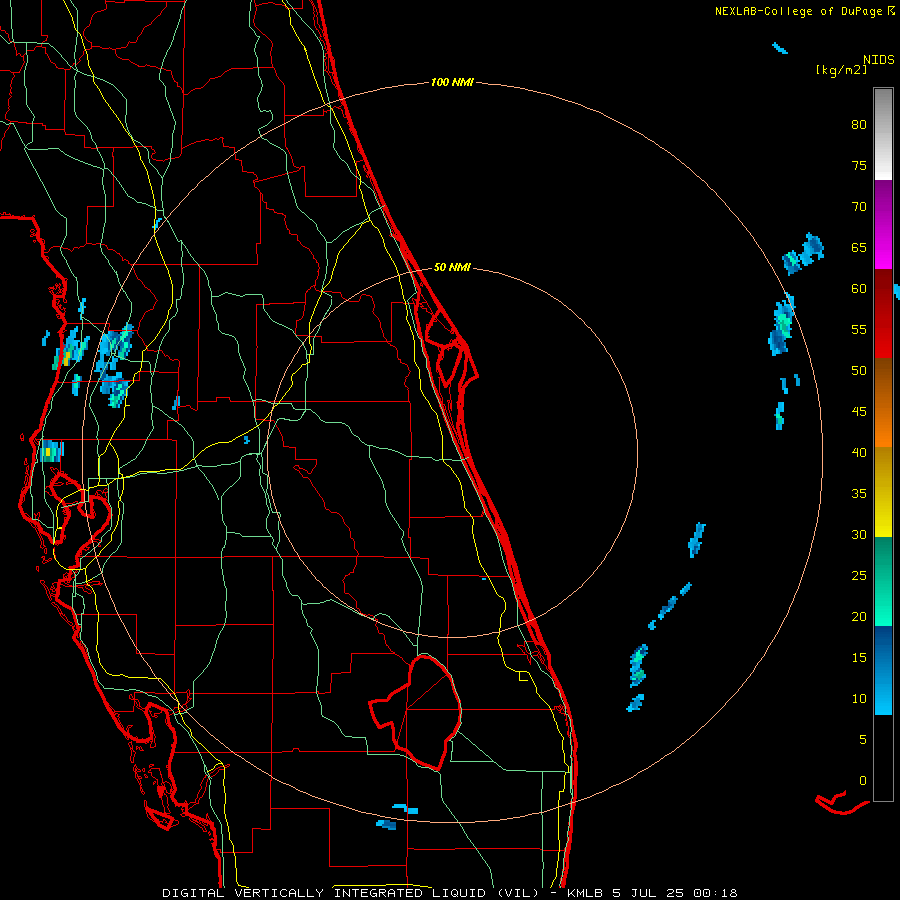The height and width of the screenshot is (900, 900).
Task: Select the 0 value on the VIL scale
Action: click(863, 781)
